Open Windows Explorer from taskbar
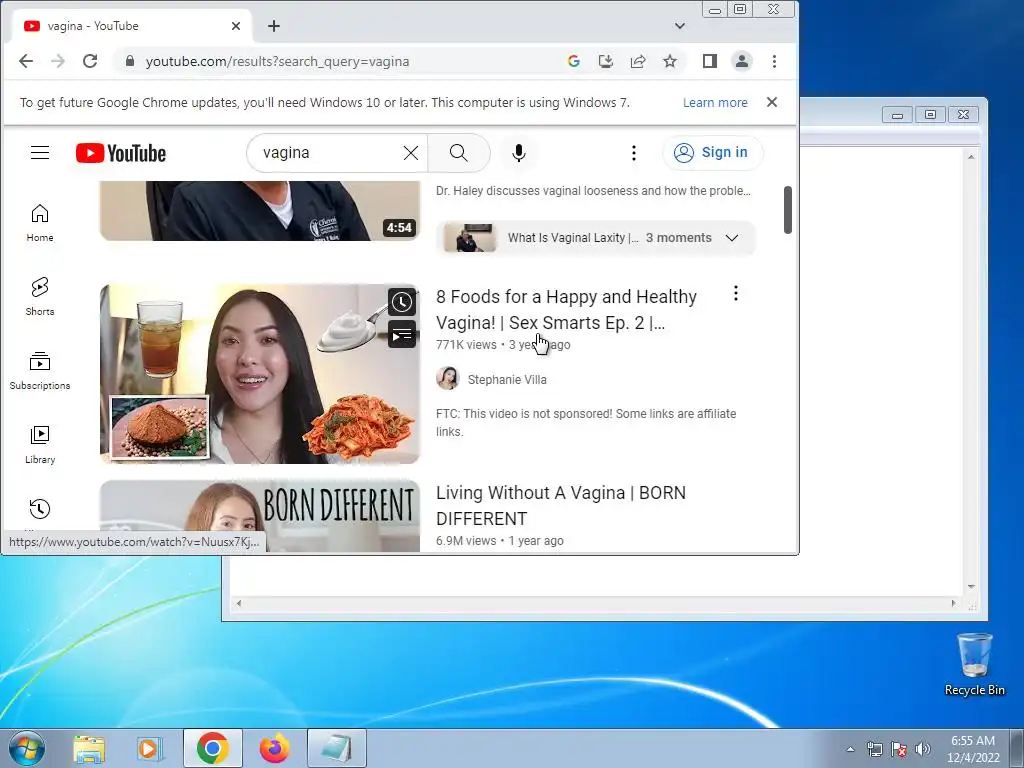Screen dimensions: 1024x768 click(89, 748)
